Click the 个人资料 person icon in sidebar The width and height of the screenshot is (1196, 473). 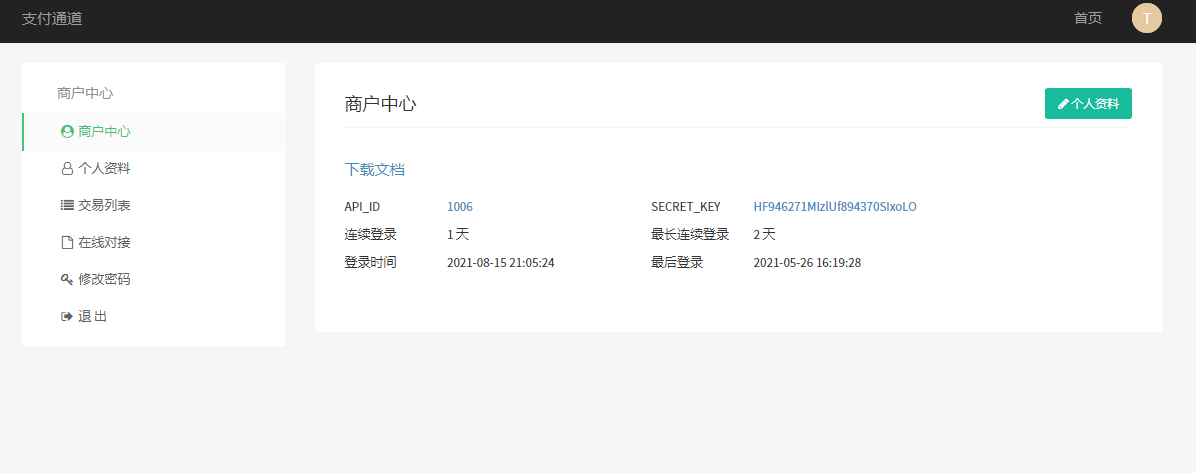pyautogui.click(x=67, y=169)
